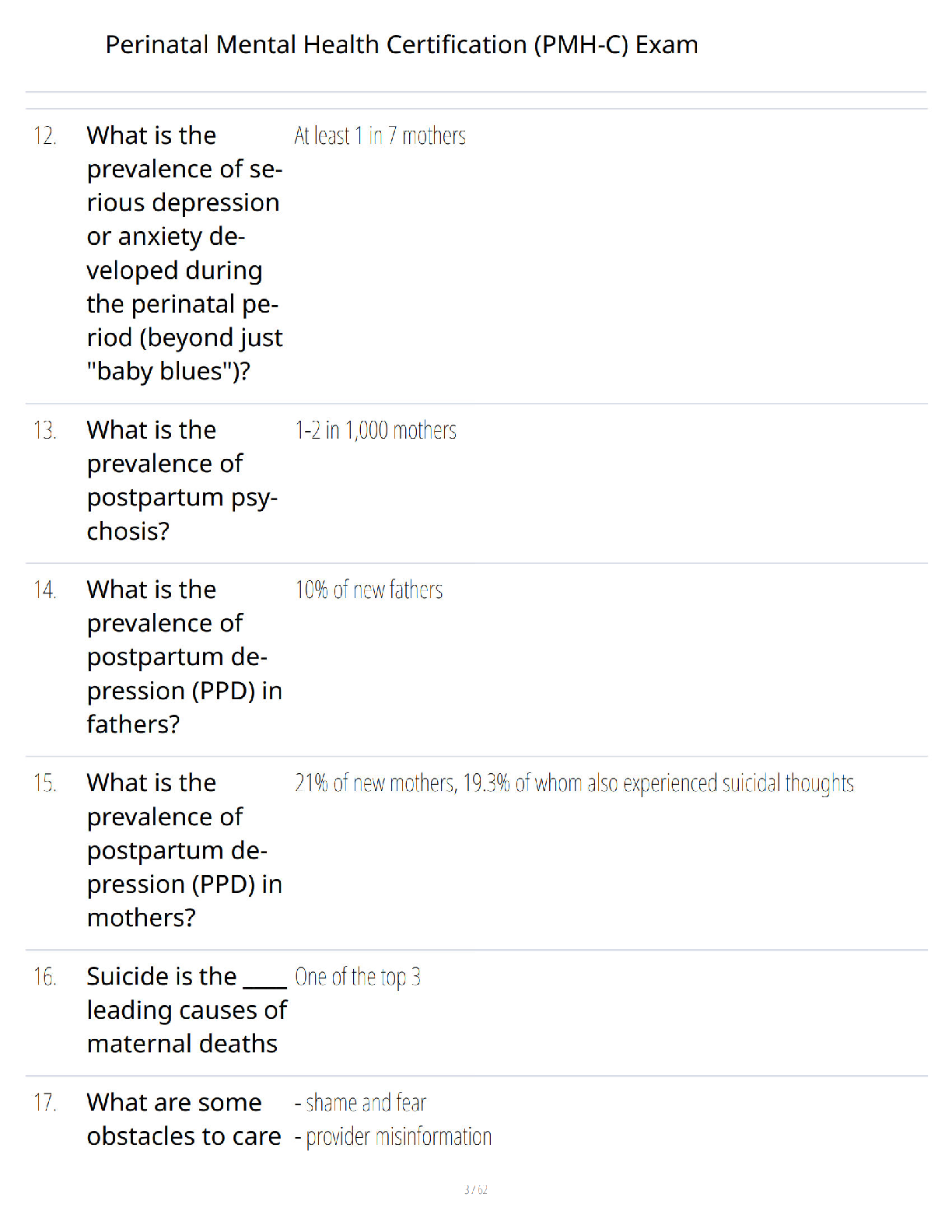This screenshot has height=1232, width=952.
Task: Select question 15 about PPD in mothers
Action: click(184, 850)
